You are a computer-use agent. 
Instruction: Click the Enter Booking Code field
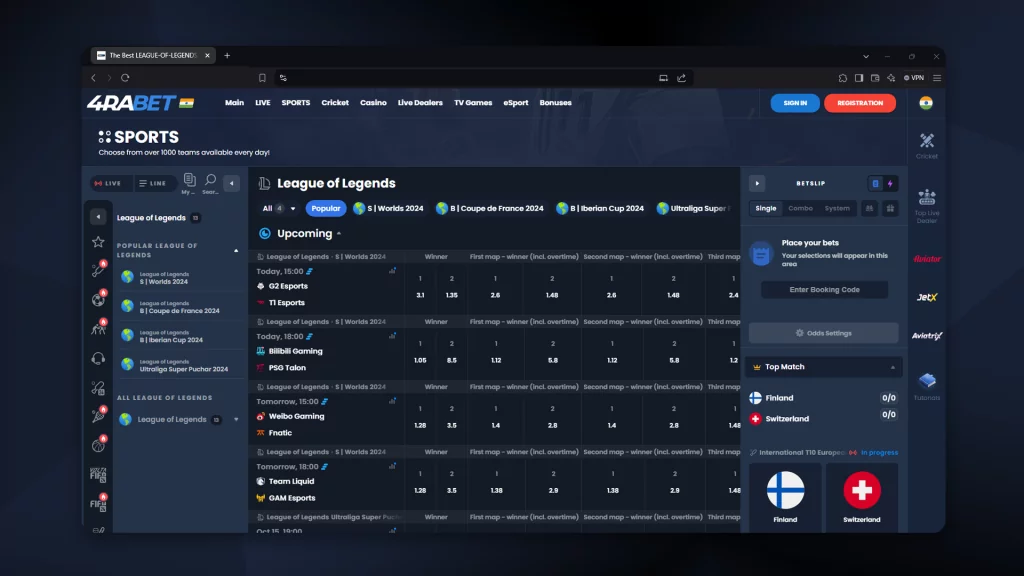824,289
